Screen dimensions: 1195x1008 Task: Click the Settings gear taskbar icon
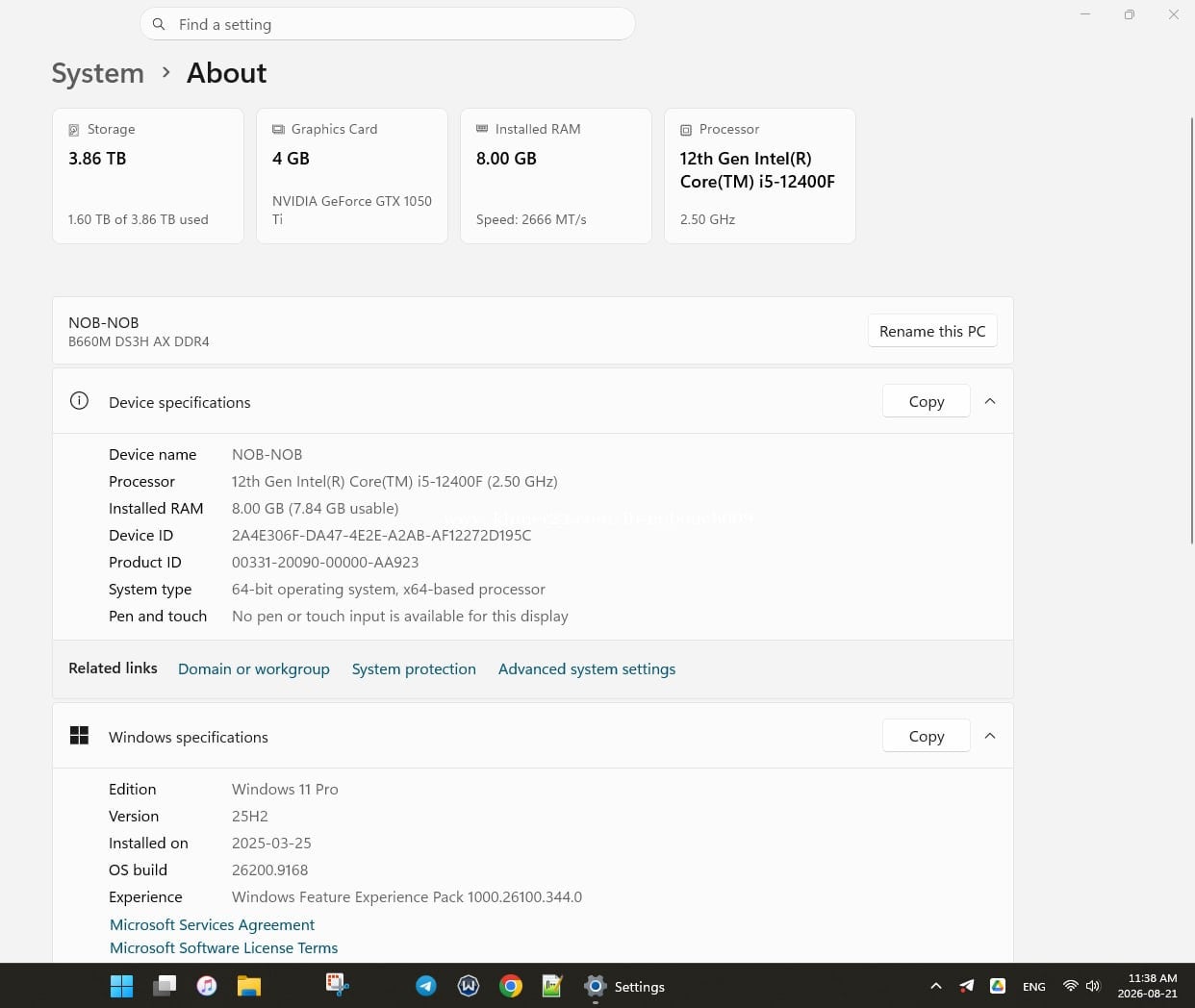point(596,986)
